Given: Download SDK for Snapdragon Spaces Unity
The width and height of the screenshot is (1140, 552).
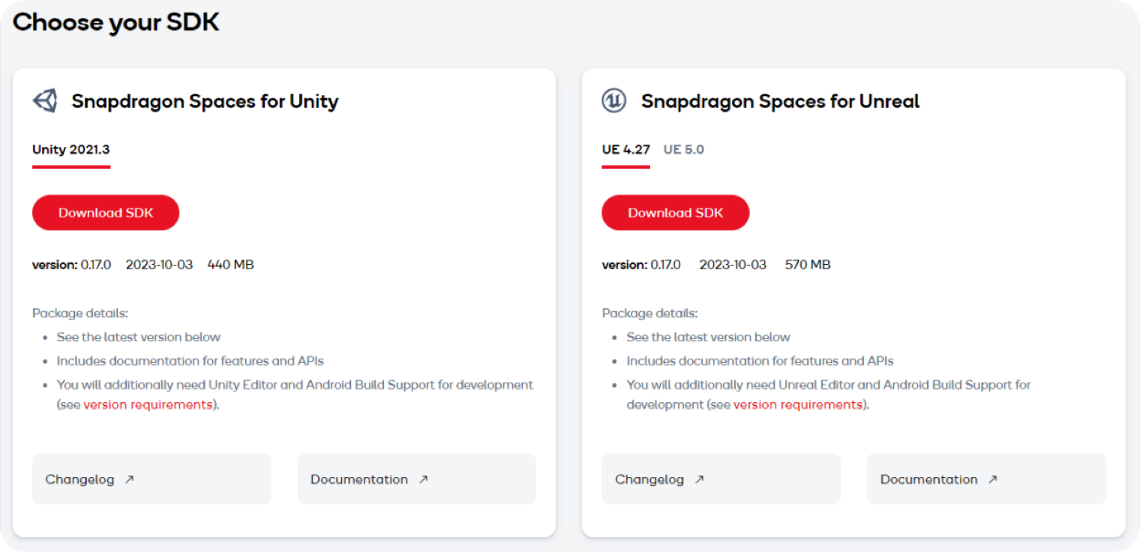Looking at the screenshot, I should [105, 212].
